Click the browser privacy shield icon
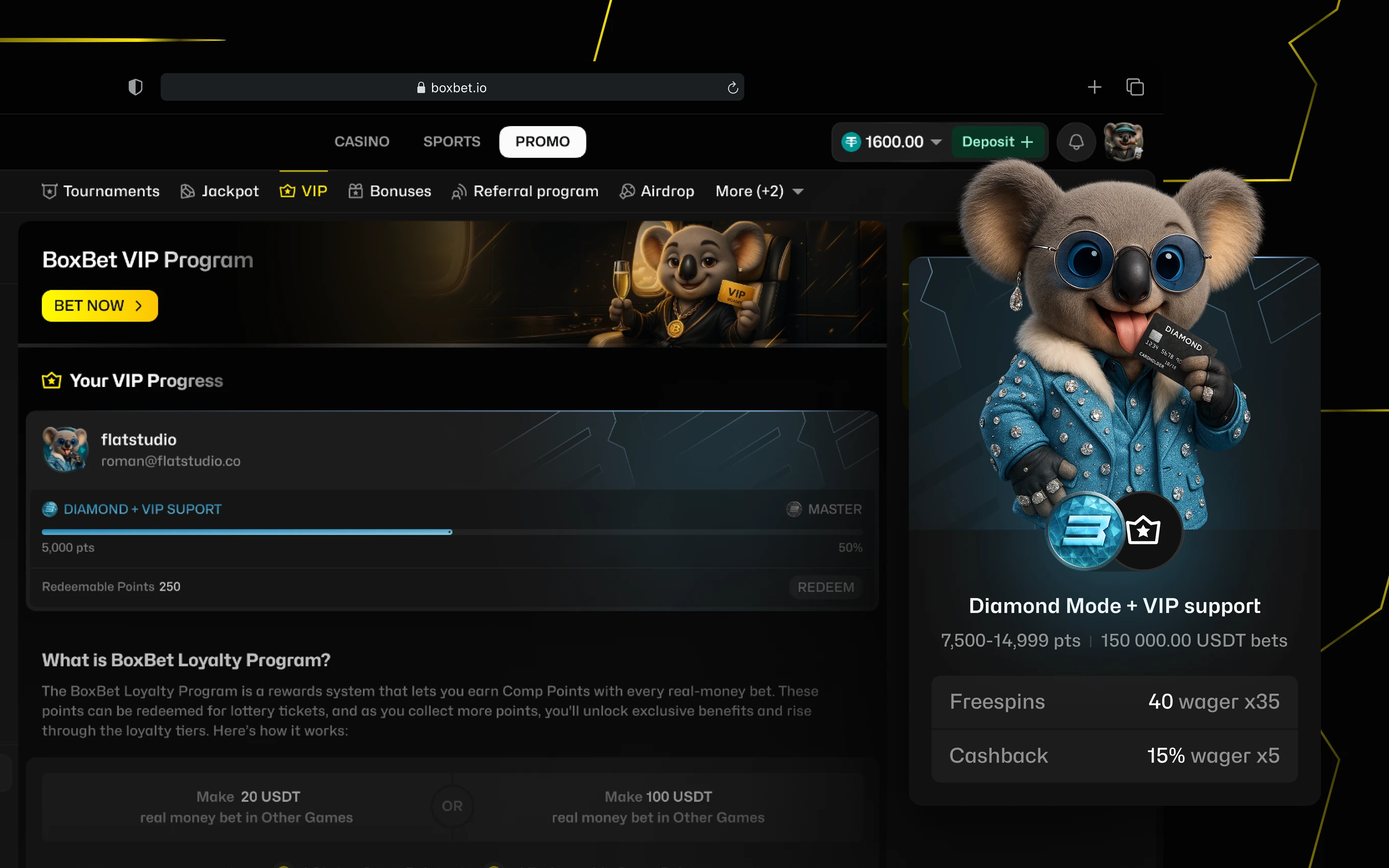 (x=135, y=87)
